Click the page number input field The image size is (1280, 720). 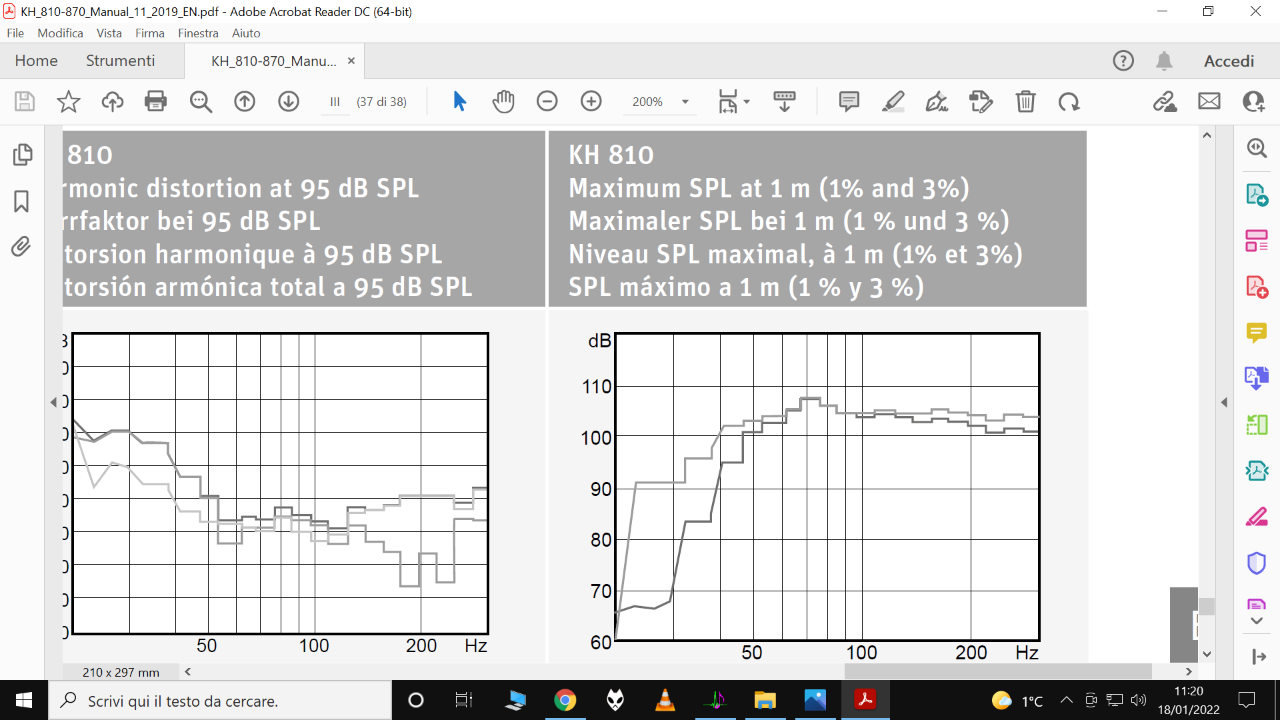click(x=335, y=101)
